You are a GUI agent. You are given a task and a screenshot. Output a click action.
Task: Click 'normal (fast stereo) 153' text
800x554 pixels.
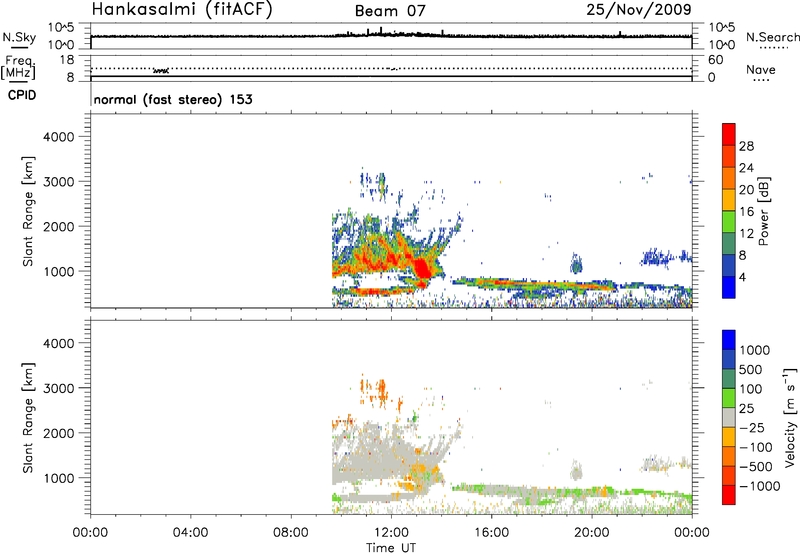point(173,99)
